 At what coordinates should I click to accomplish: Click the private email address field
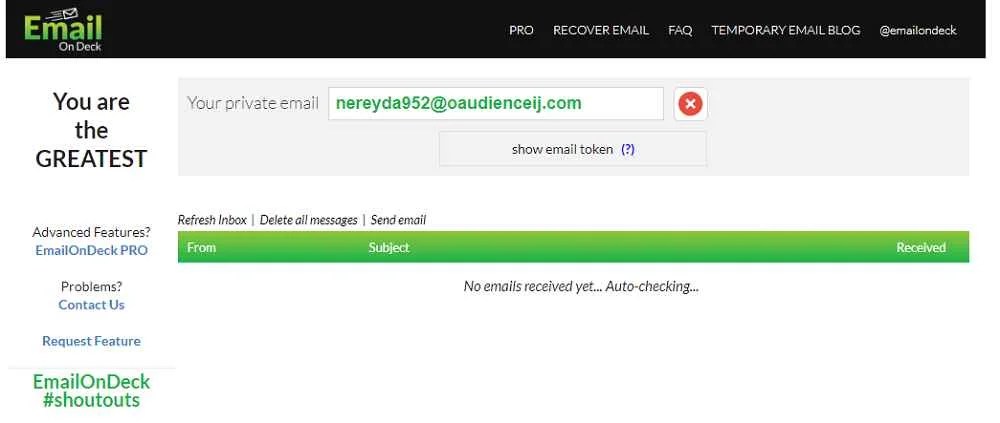pos(496,103)
